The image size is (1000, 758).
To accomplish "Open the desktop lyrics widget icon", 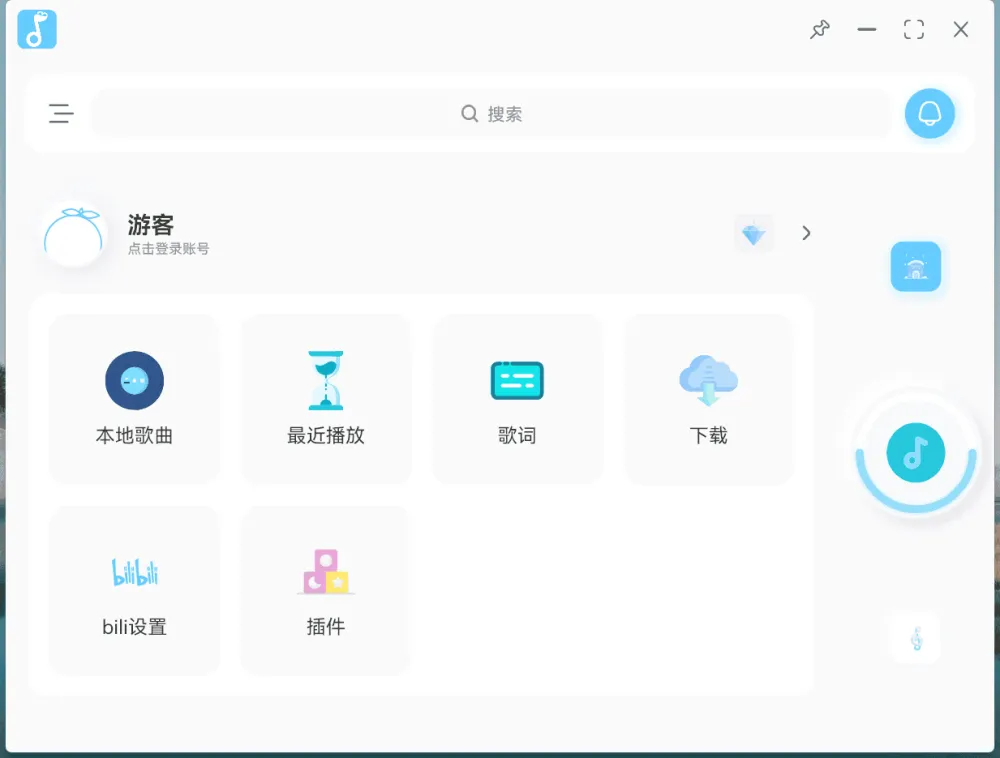I will coord(915,267).
